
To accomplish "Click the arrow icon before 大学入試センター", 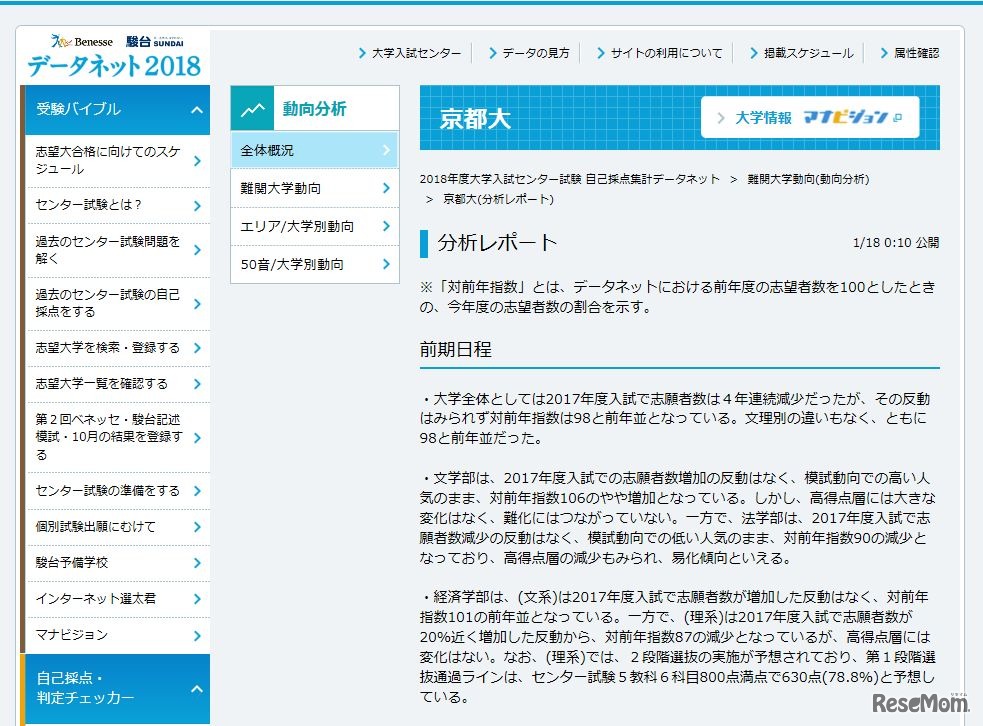I will 364,53.
